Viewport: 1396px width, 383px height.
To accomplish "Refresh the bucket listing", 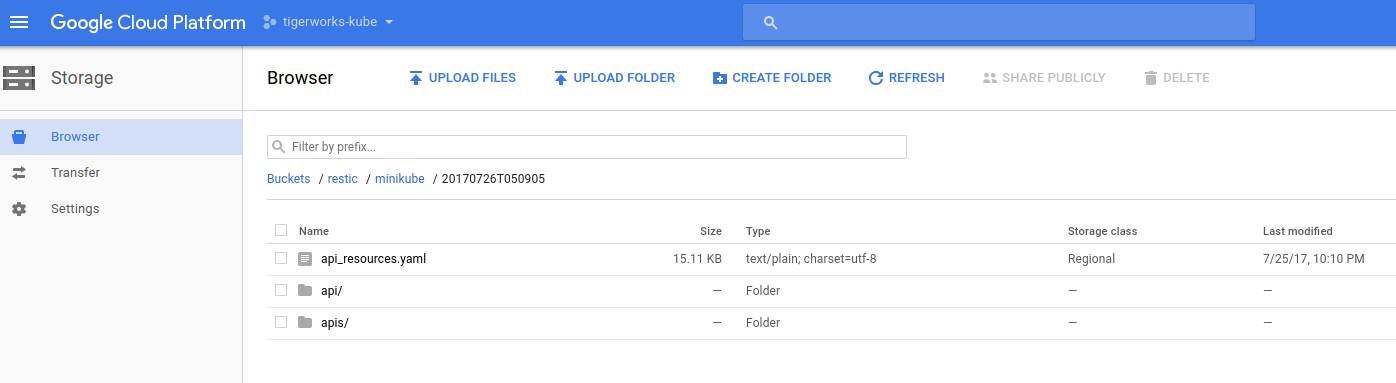I will [906, 78].
